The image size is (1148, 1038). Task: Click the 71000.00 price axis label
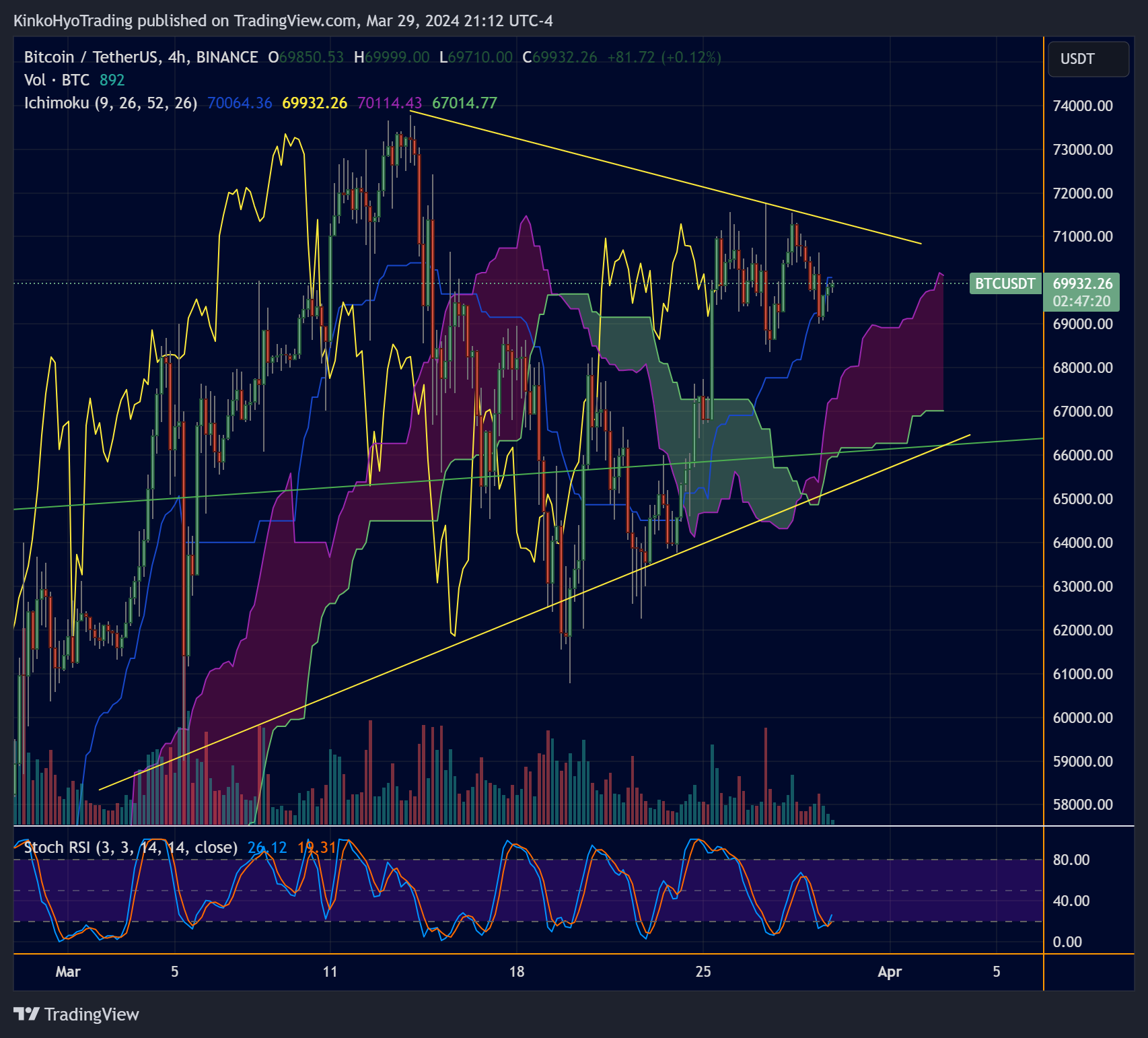[x=1083, y=236]
